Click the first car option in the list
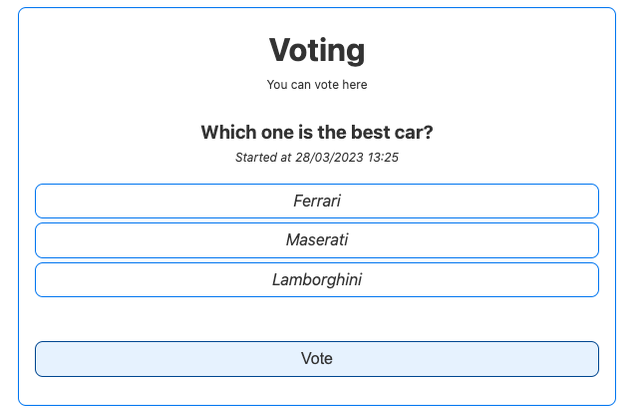The image size is (640, 419). click(x=317, y=201)
